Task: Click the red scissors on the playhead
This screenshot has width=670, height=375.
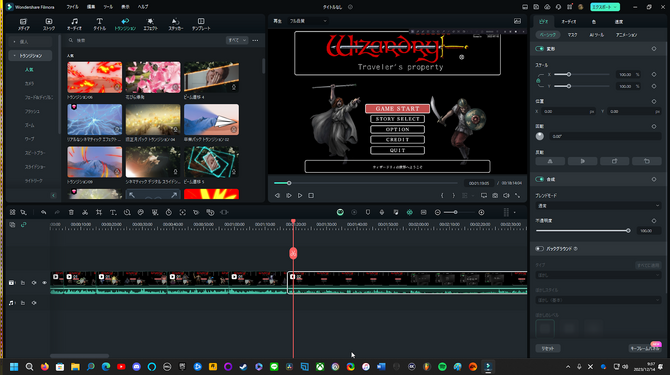Action: (x=293, y=253)
